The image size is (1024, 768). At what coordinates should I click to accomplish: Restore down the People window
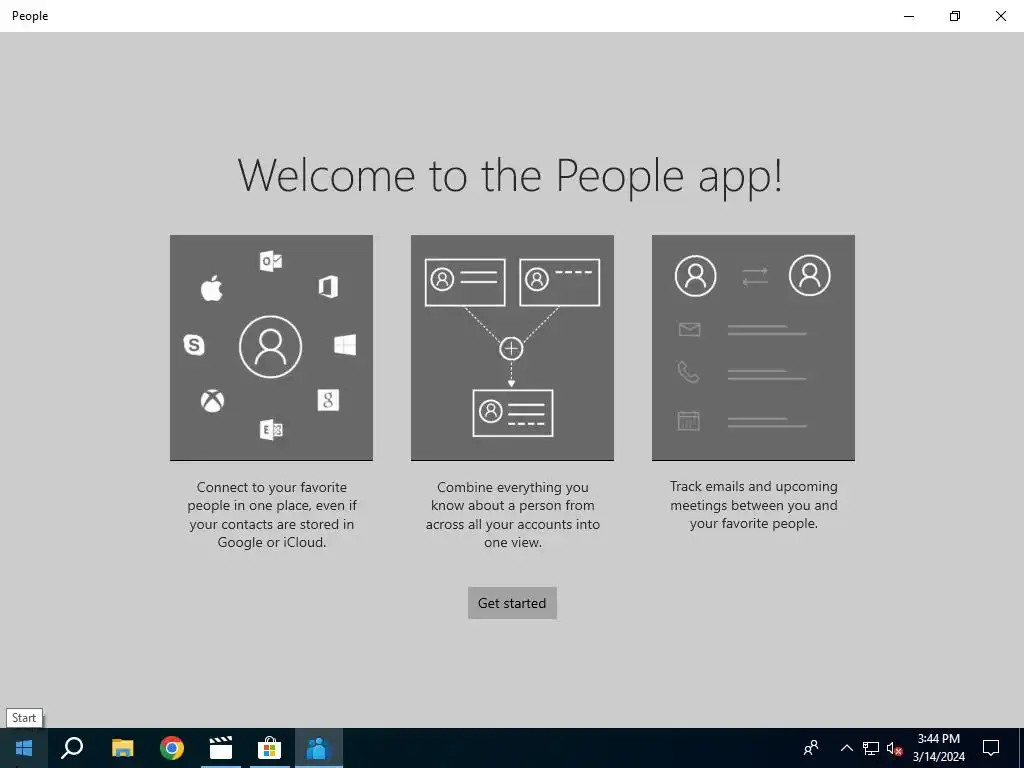pos(955,16)
